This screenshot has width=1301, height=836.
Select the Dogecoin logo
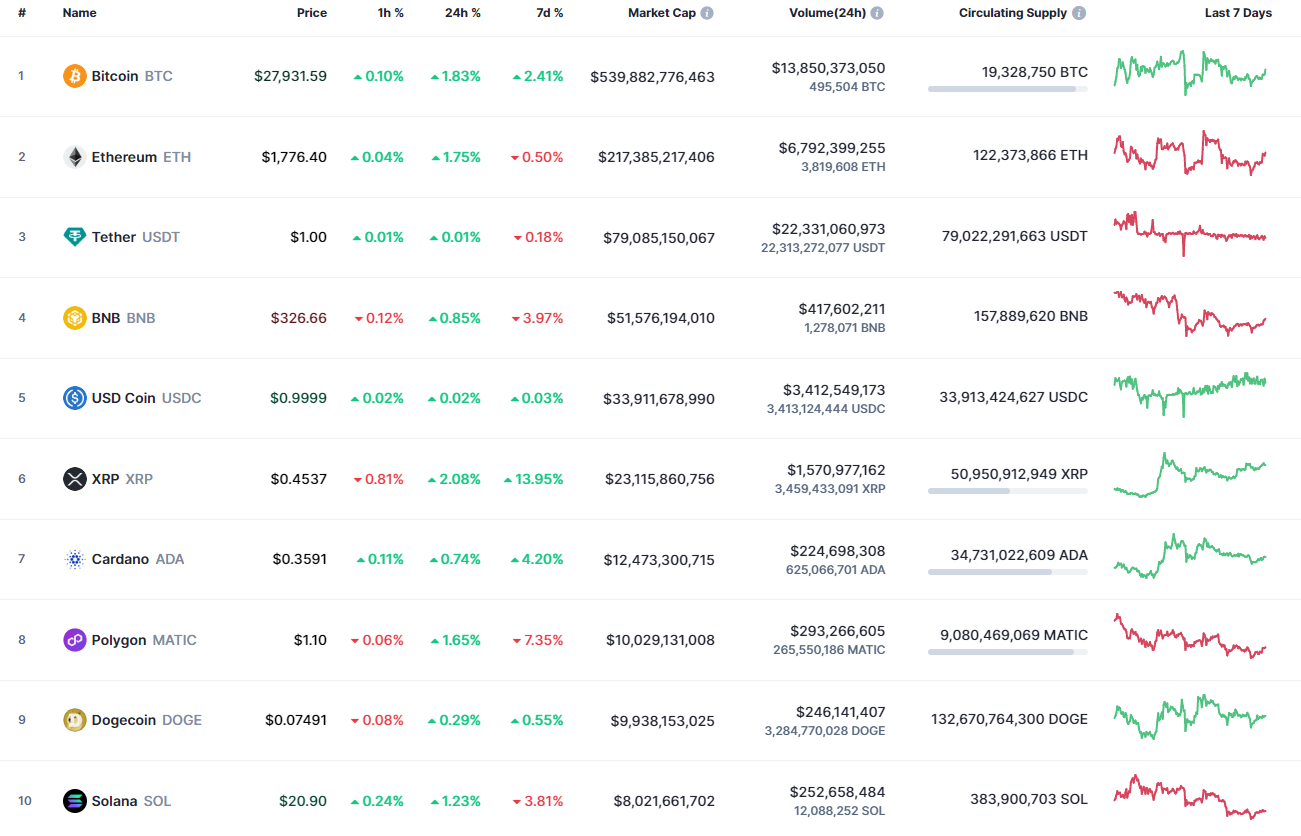(x=73, y=719)
